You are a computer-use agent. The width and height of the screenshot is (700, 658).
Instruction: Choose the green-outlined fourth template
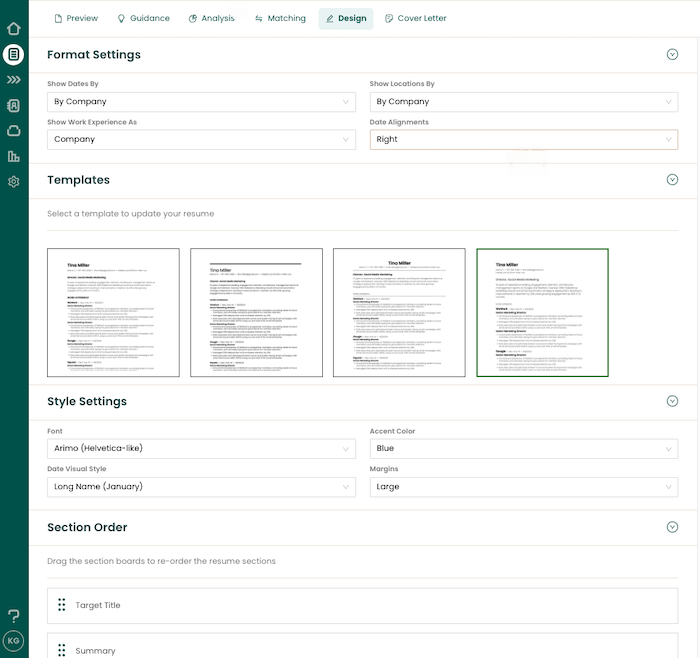click(x=542, y=312)
